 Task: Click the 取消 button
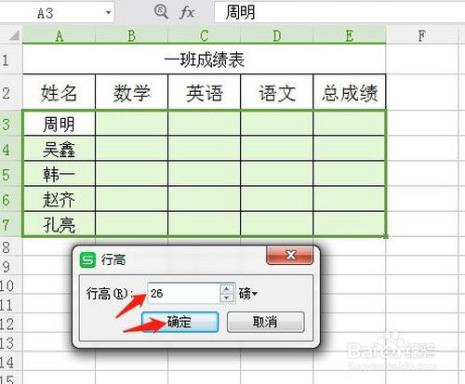(x=266, y=322)
